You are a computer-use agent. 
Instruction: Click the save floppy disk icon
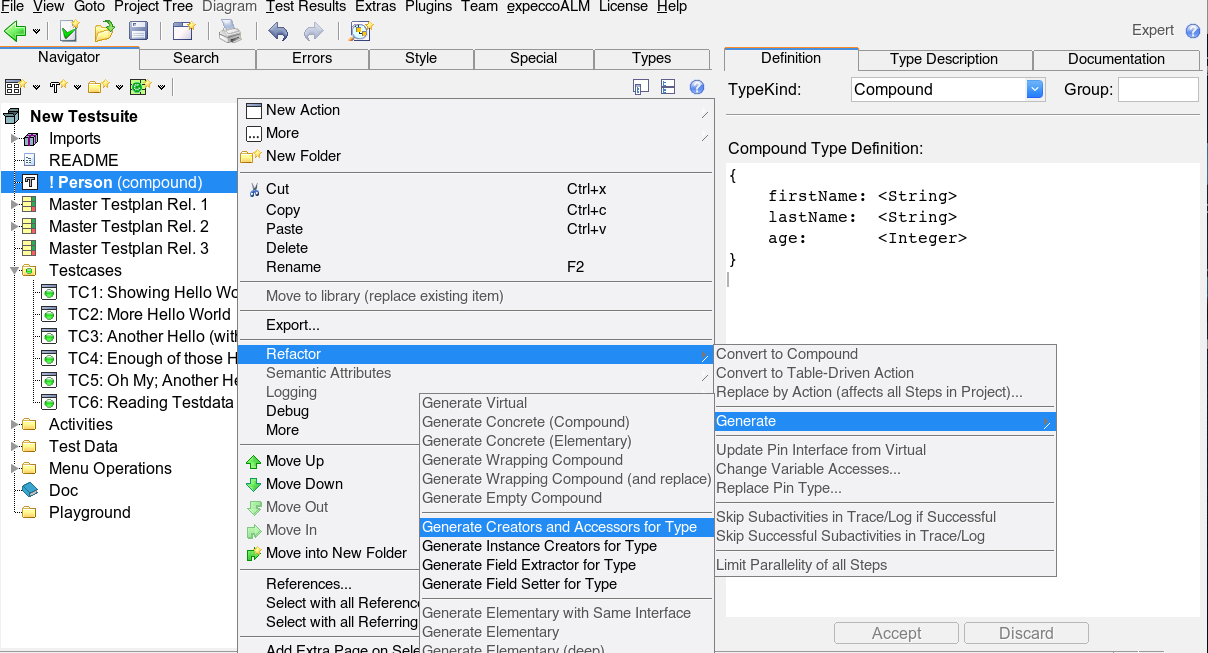[x=139, y=32]
